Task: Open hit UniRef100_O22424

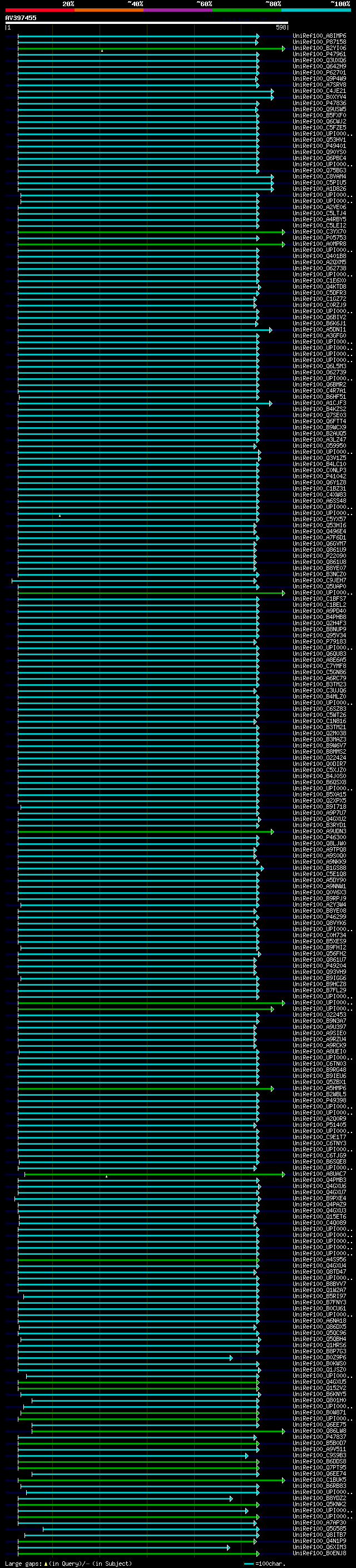Action: click(x=319, y=758)
